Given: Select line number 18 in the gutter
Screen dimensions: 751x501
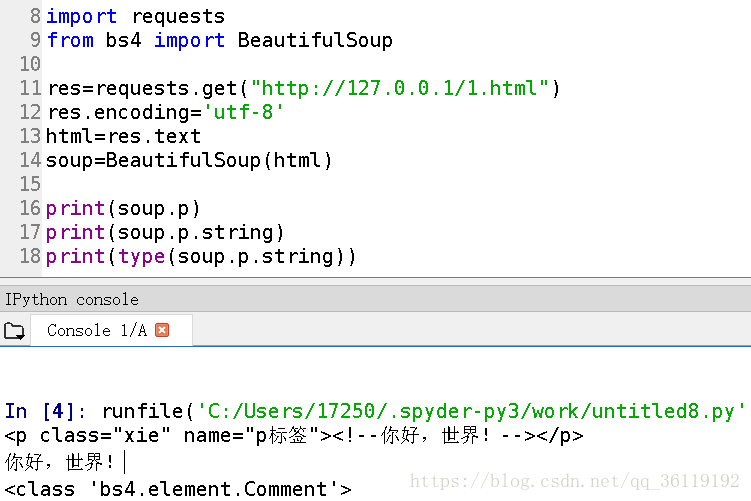Looking at the screenshot, I should [30, 256].
